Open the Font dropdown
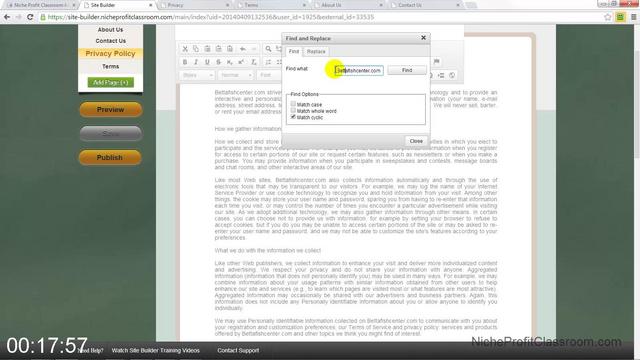640x360 pixels. point(269,75)
